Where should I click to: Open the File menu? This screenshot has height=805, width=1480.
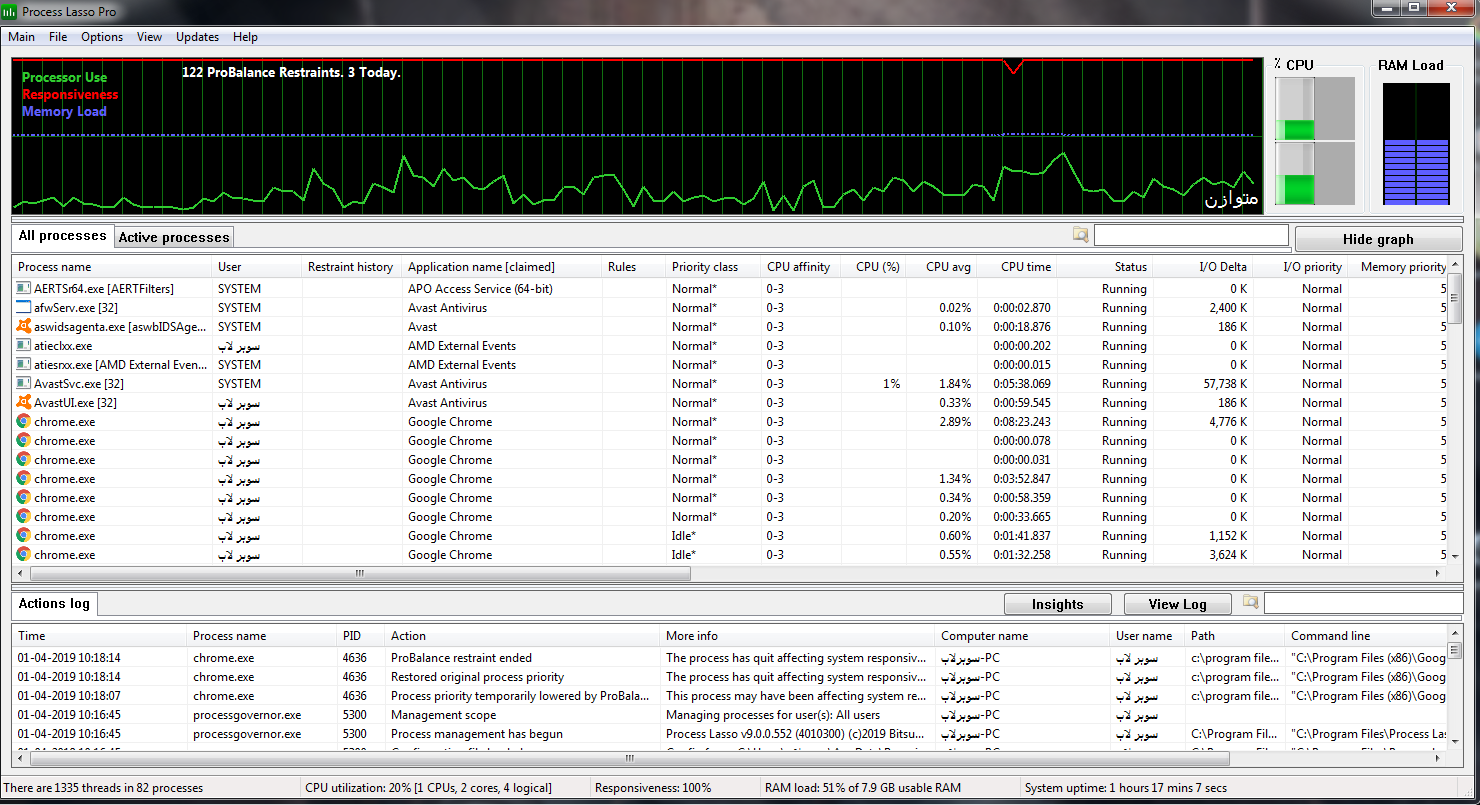click(58, 37)
